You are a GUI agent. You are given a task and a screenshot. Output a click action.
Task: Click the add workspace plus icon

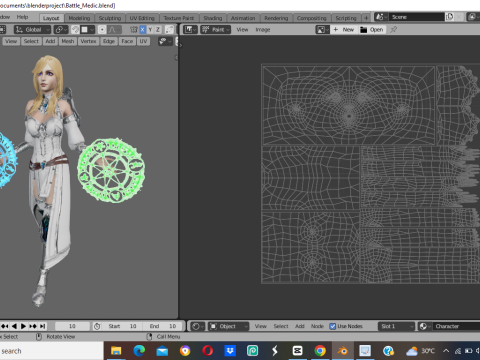coord(366,18)
